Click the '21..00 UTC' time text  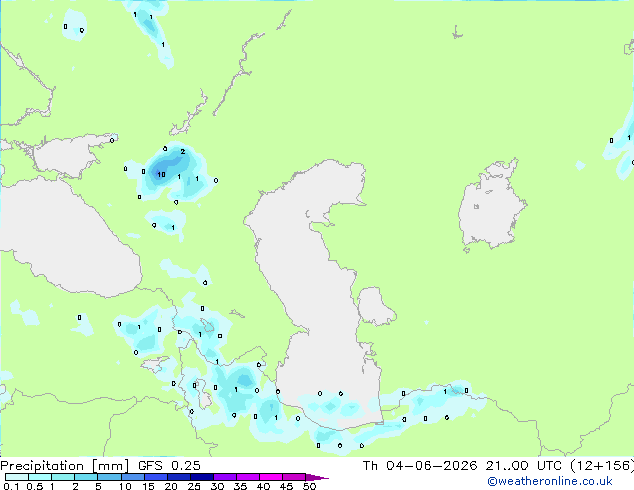(524, 466)
